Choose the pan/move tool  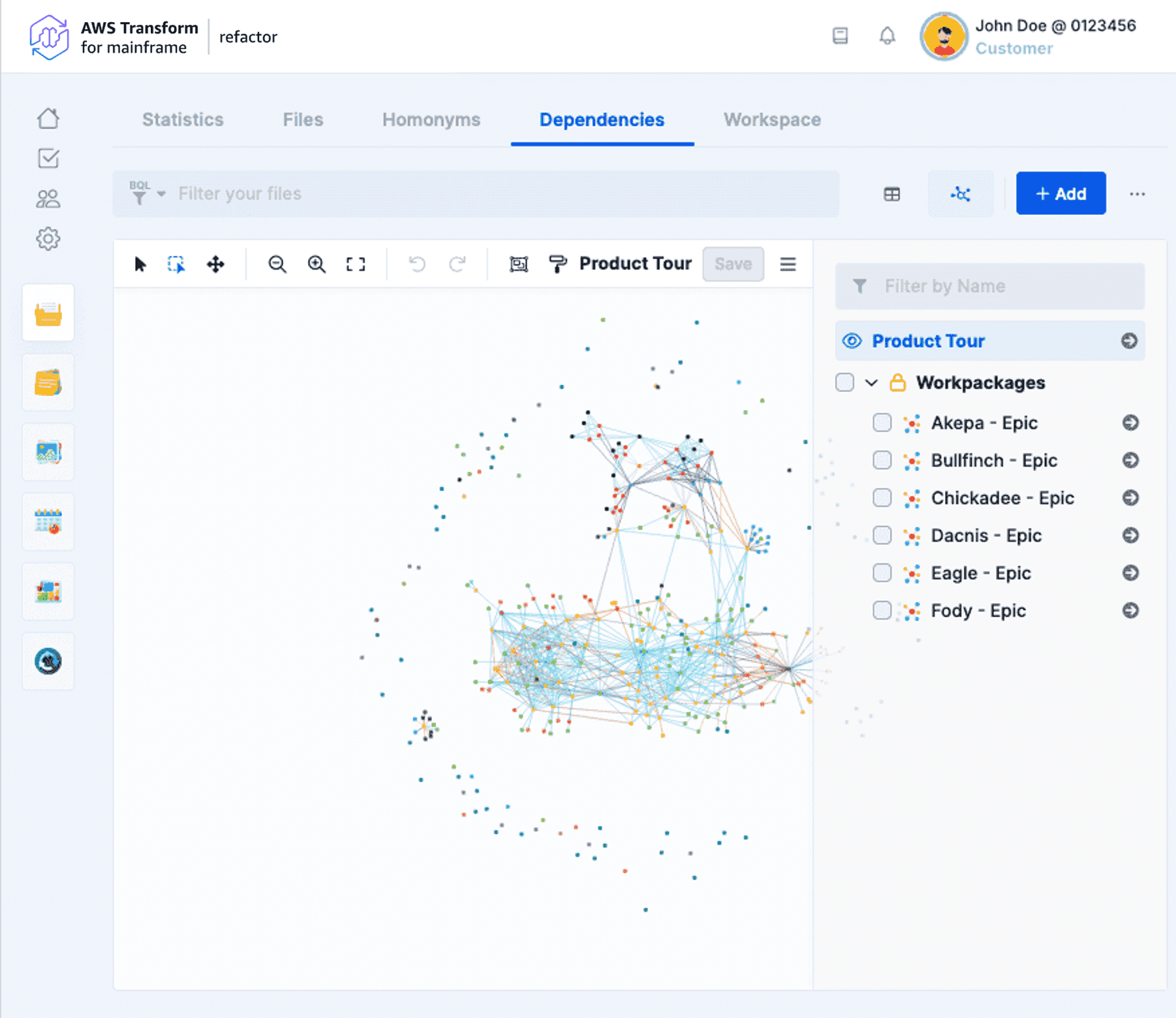pyautogui.click(x=215, y=264)
